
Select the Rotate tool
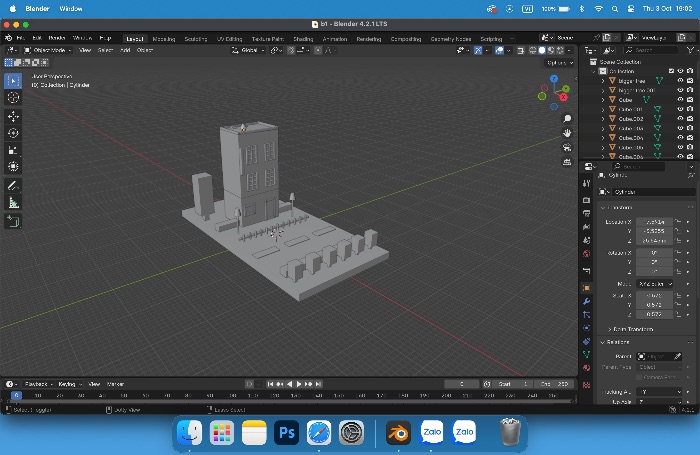13,133
